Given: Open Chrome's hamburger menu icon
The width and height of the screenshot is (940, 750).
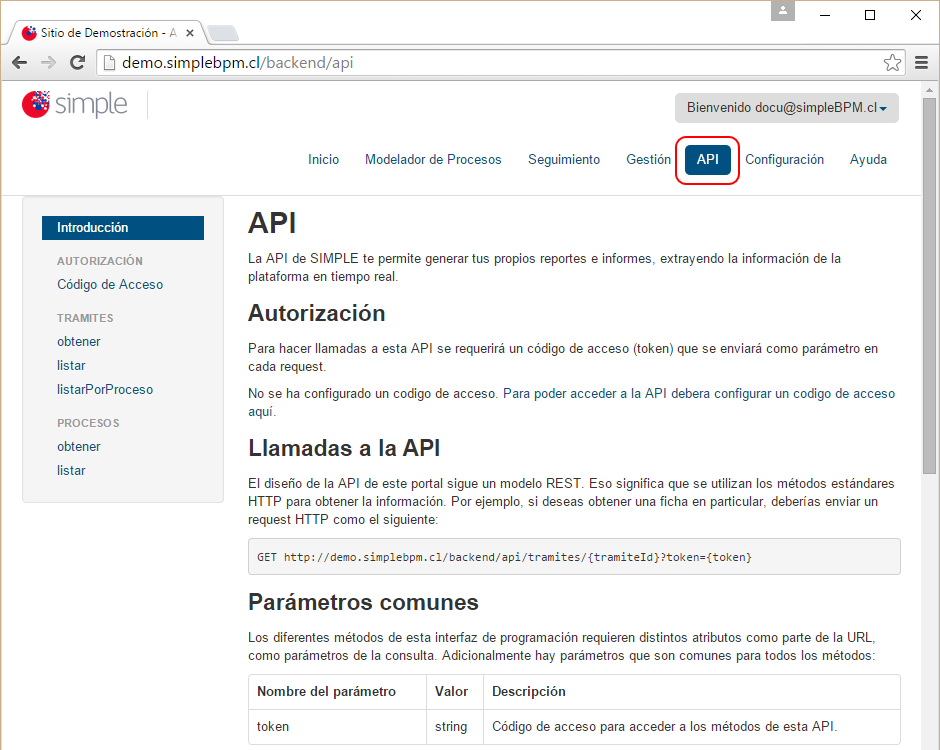Looking at the screenshot, I should (x=920, y=61).
